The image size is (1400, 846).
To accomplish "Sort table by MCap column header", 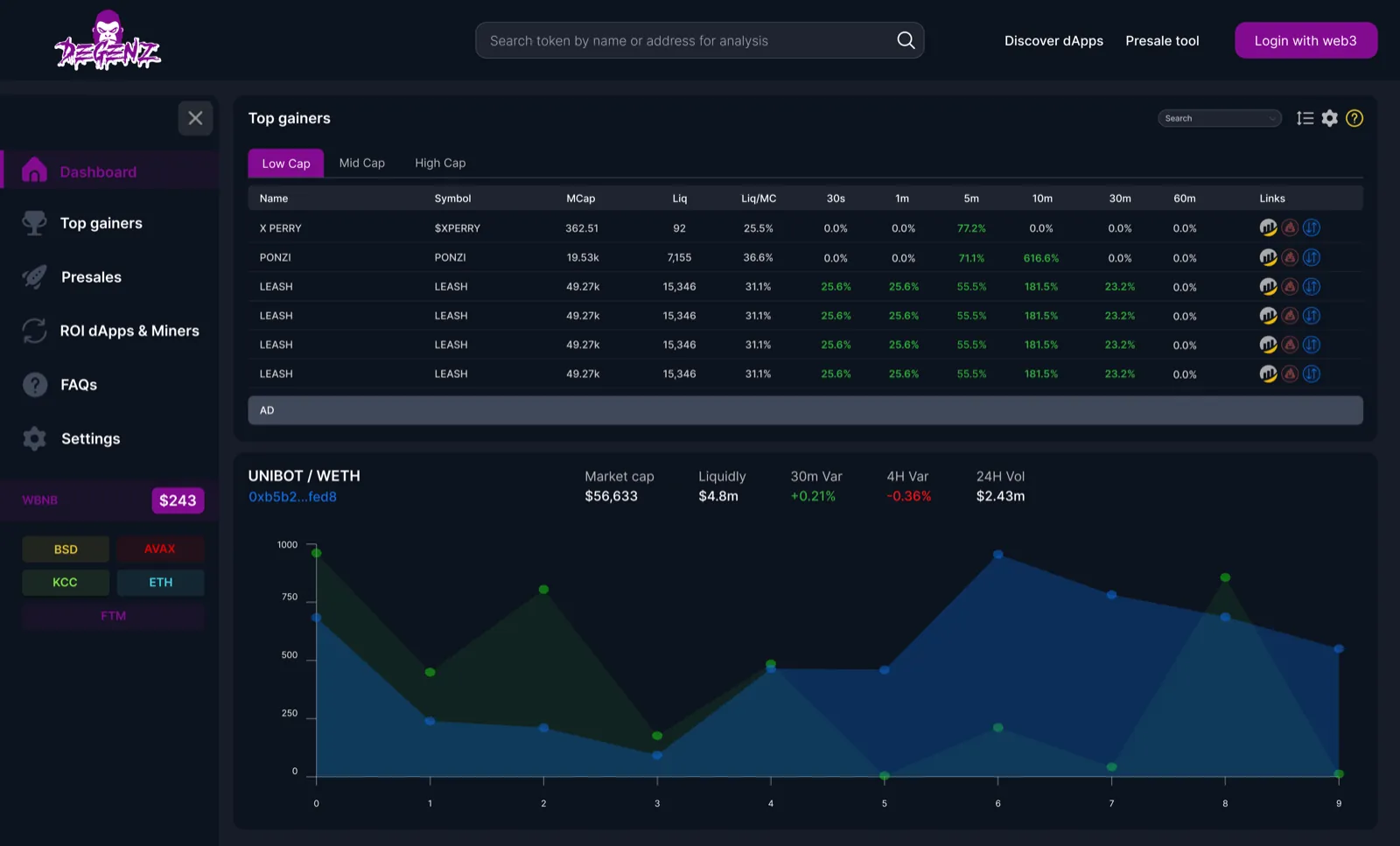I will (x=580, y=199).
